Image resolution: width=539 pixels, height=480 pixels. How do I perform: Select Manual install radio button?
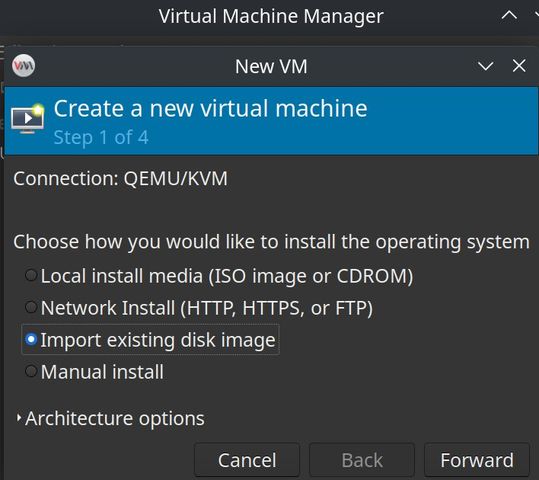(31, 371)
